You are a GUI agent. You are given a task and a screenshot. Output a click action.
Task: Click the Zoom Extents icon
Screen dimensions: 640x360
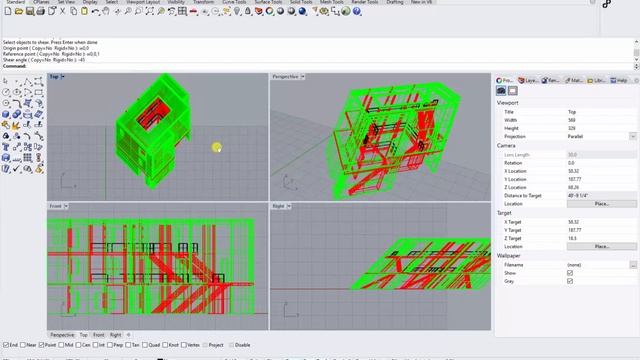(150, 11)
